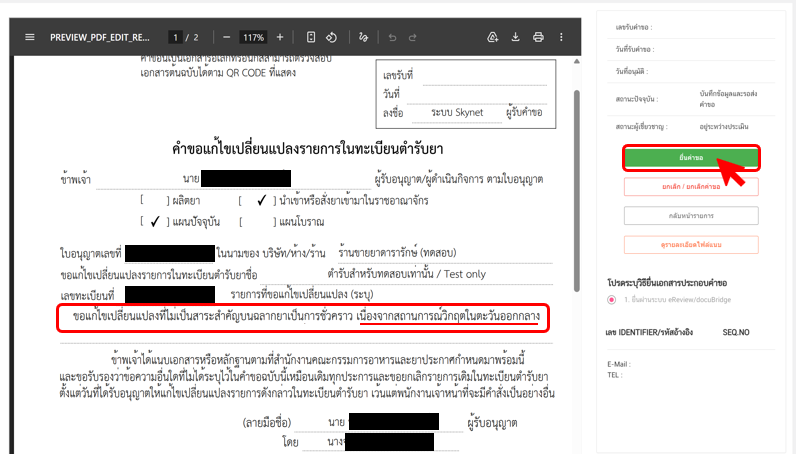Click the ผลิตยา option text

tap(186, 201)
